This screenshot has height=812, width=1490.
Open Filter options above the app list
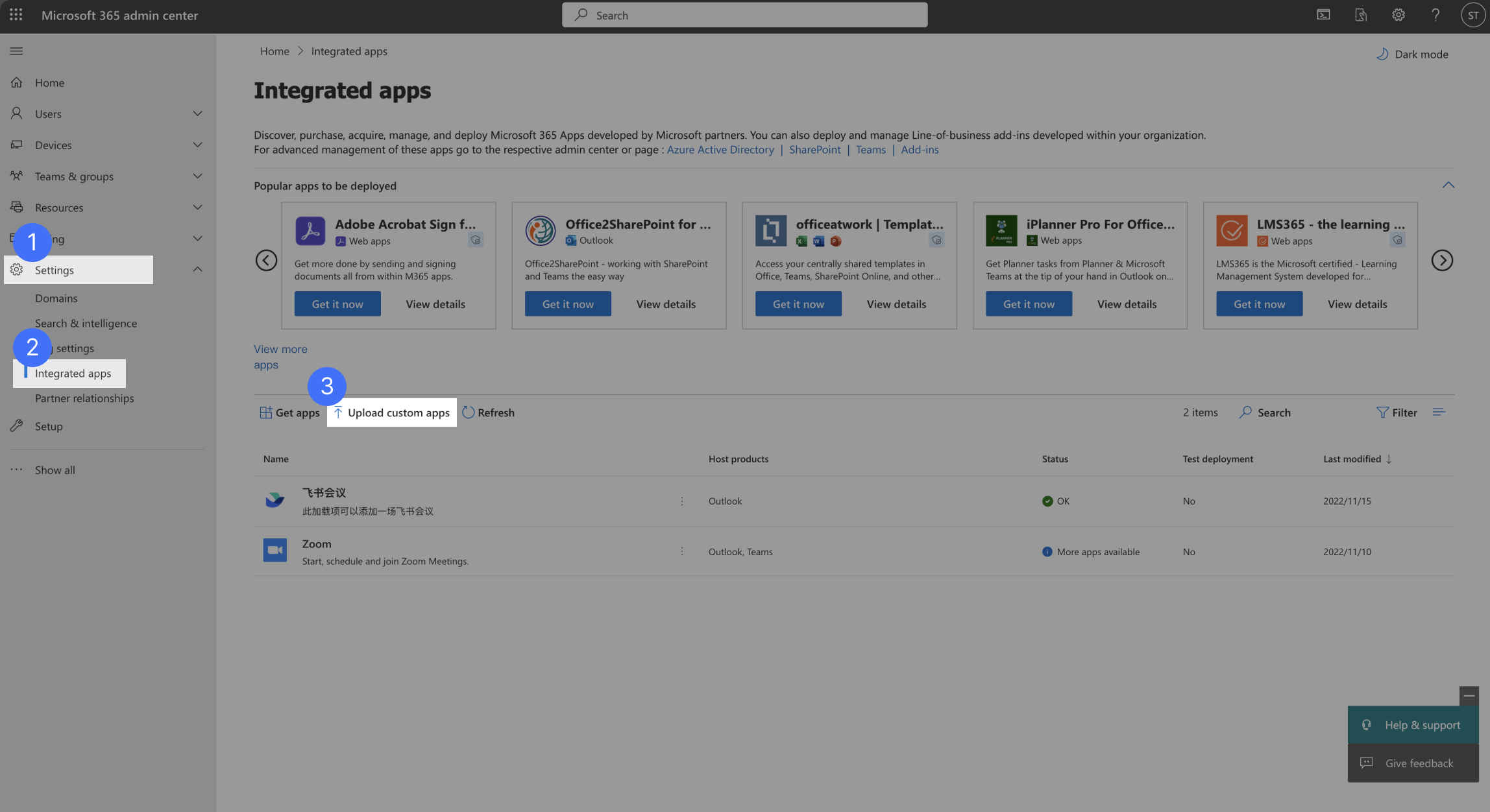(x=1397, y=412)
